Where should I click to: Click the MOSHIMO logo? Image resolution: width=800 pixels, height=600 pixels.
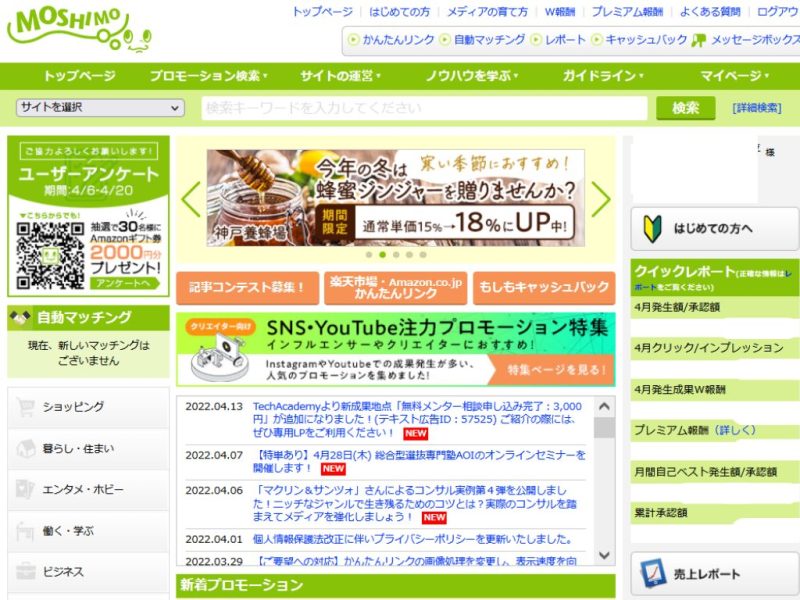coord(79,30)
